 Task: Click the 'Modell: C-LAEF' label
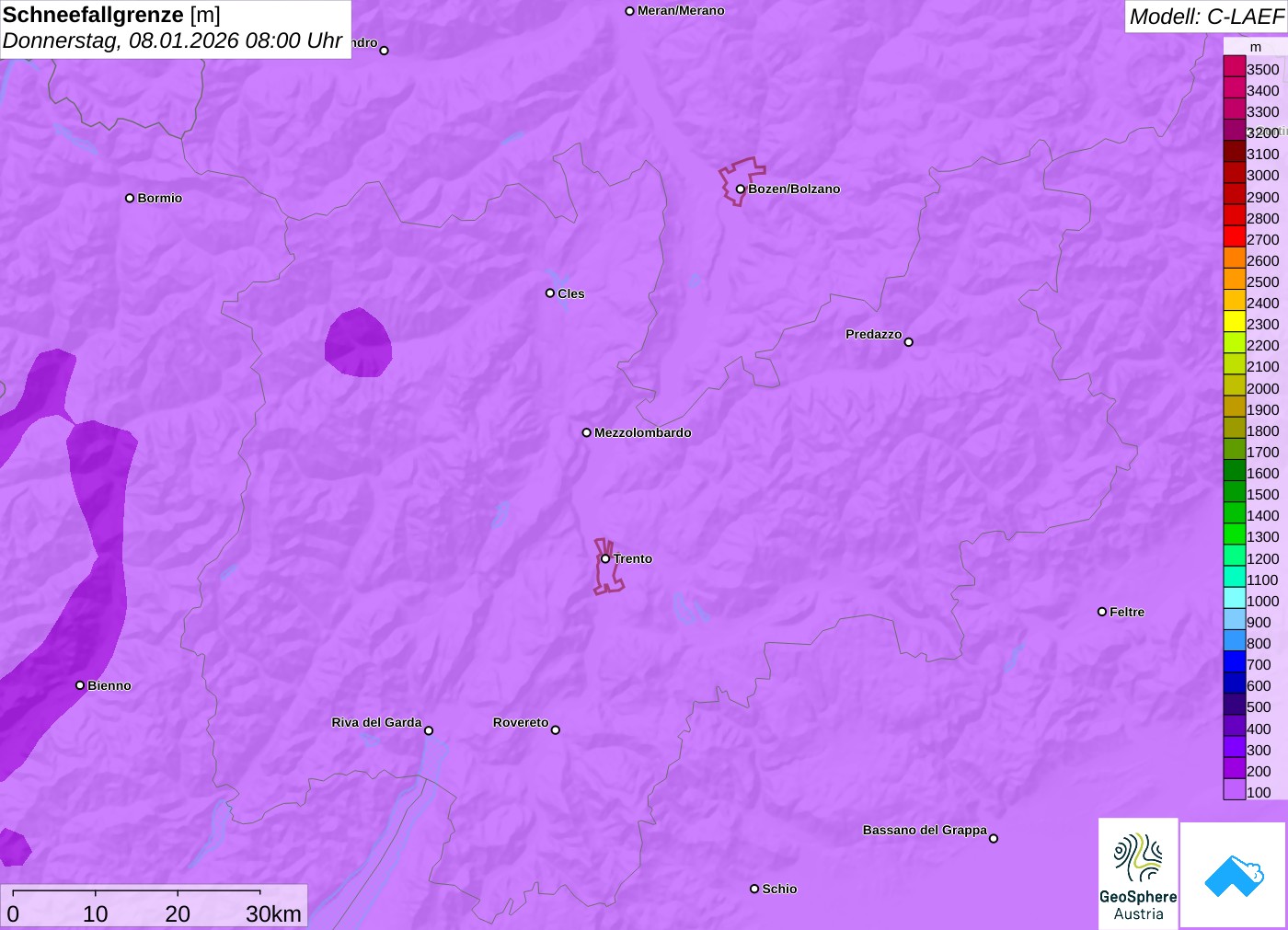(x=1206, y=17)
